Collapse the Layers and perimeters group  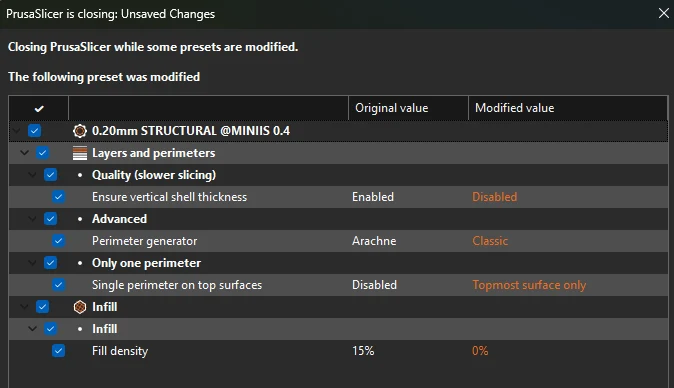click(x=25, y=153)
